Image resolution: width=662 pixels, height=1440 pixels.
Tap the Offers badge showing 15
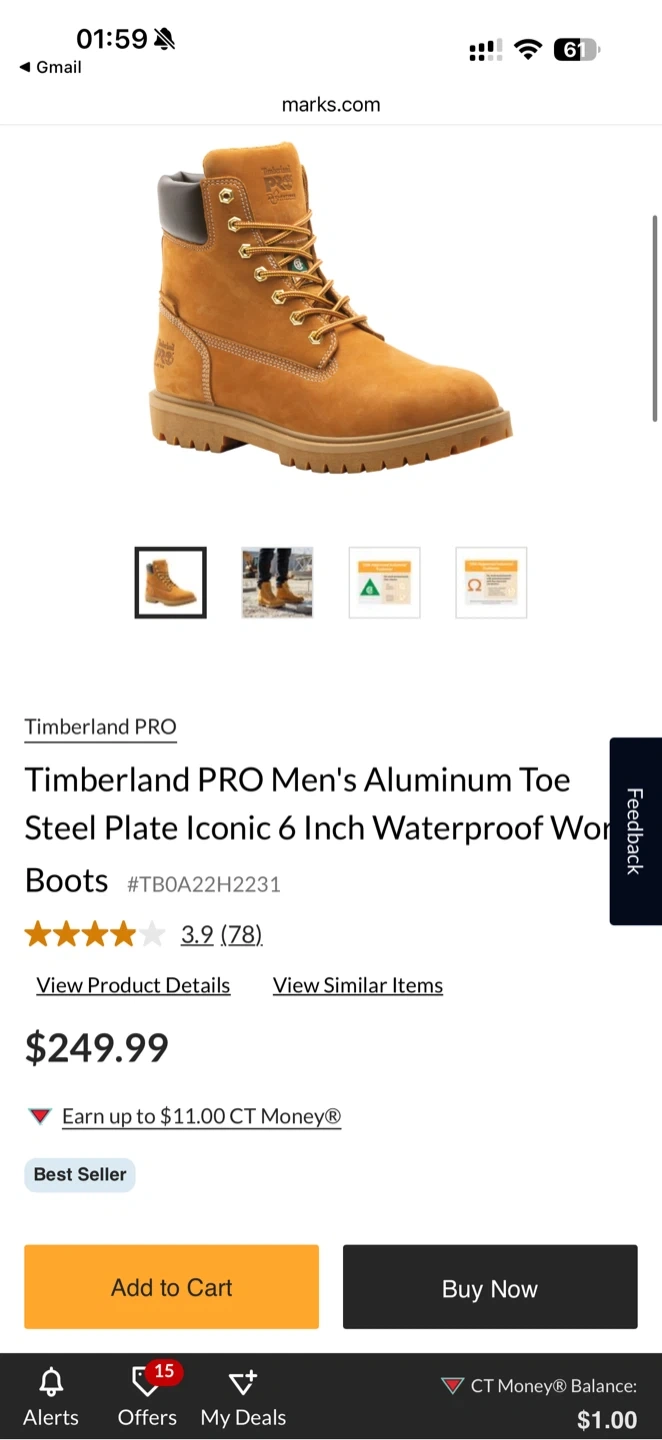164,1371
